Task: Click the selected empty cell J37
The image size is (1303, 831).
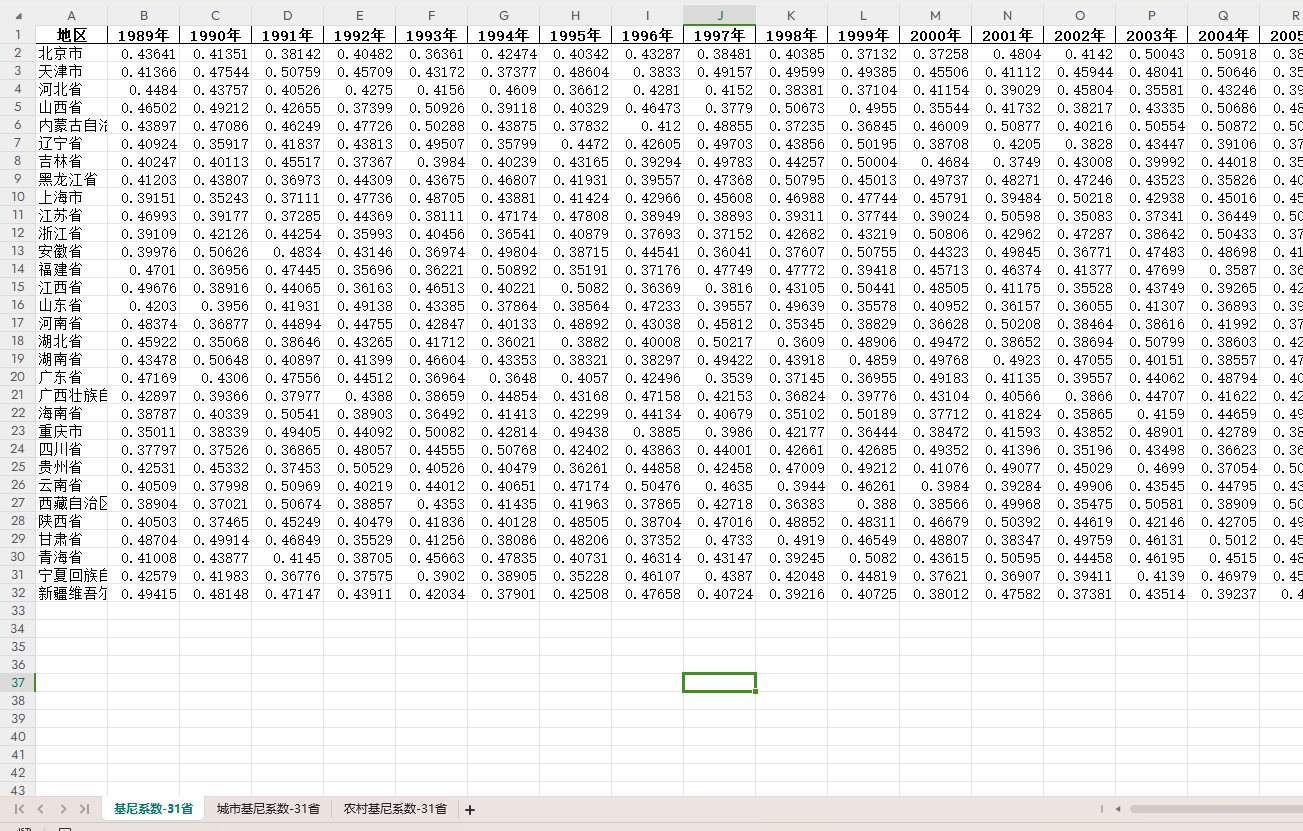Action: pyautogui.click(x=719, y=682)
